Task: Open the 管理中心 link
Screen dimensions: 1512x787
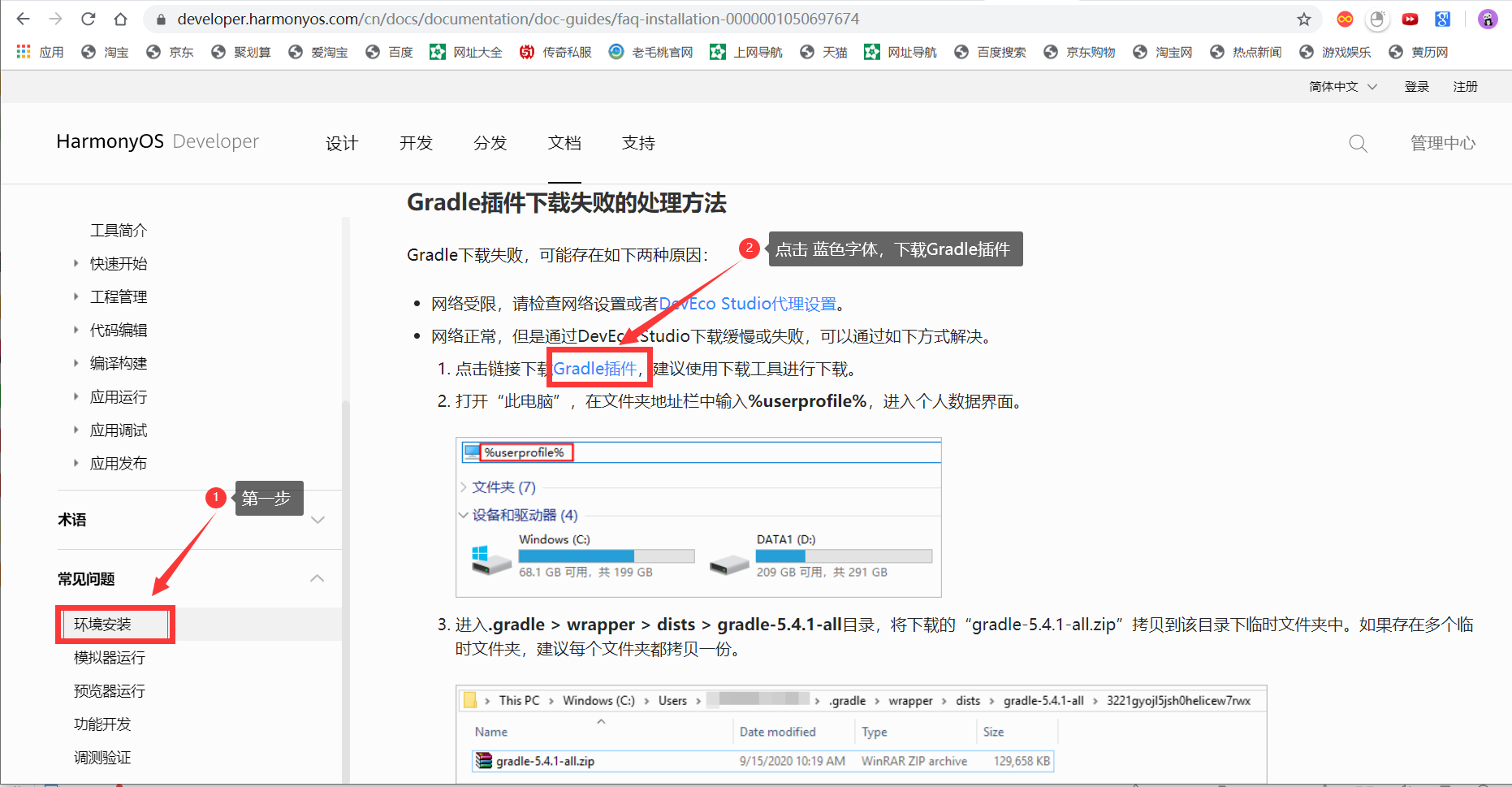Action: pos(1443,143)
